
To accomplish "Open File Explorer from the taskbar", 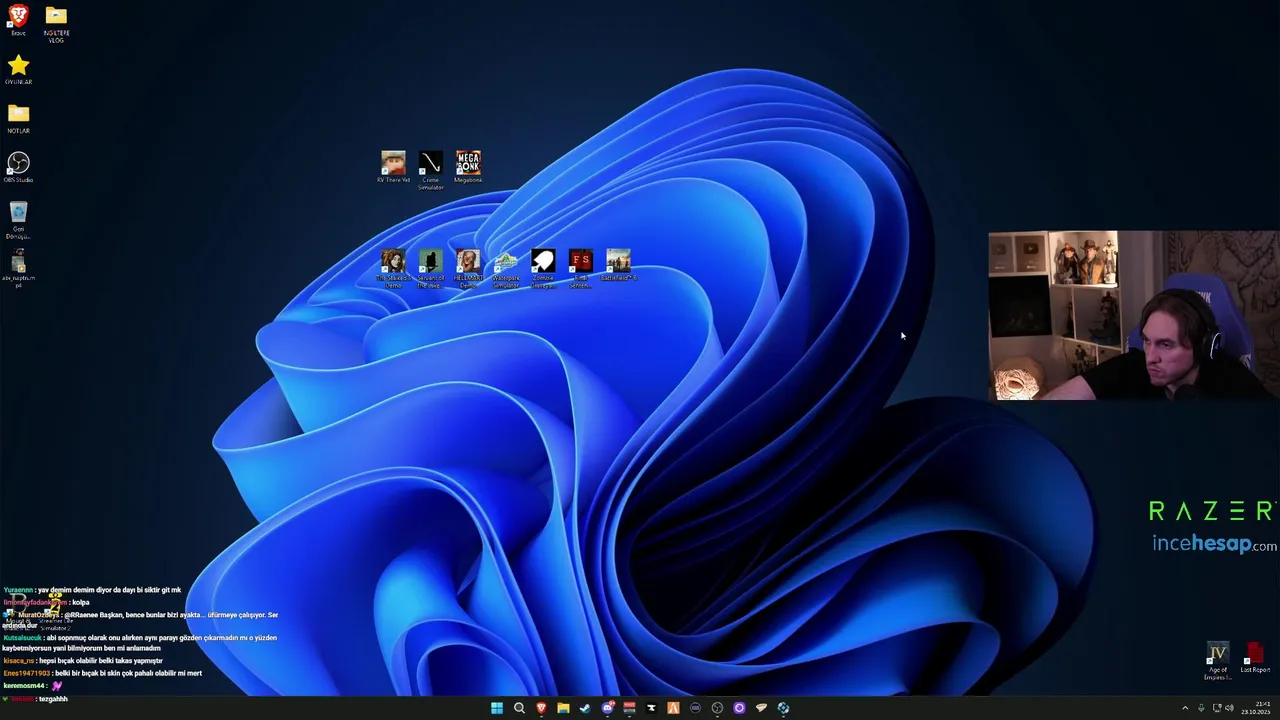I will point(563,708).
